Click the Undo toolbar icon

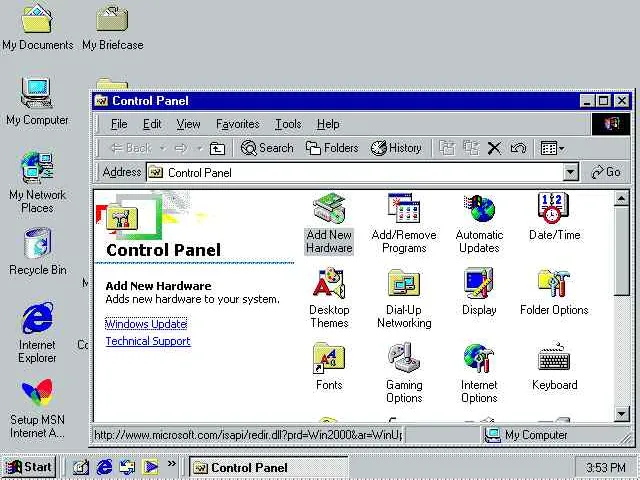518,148
